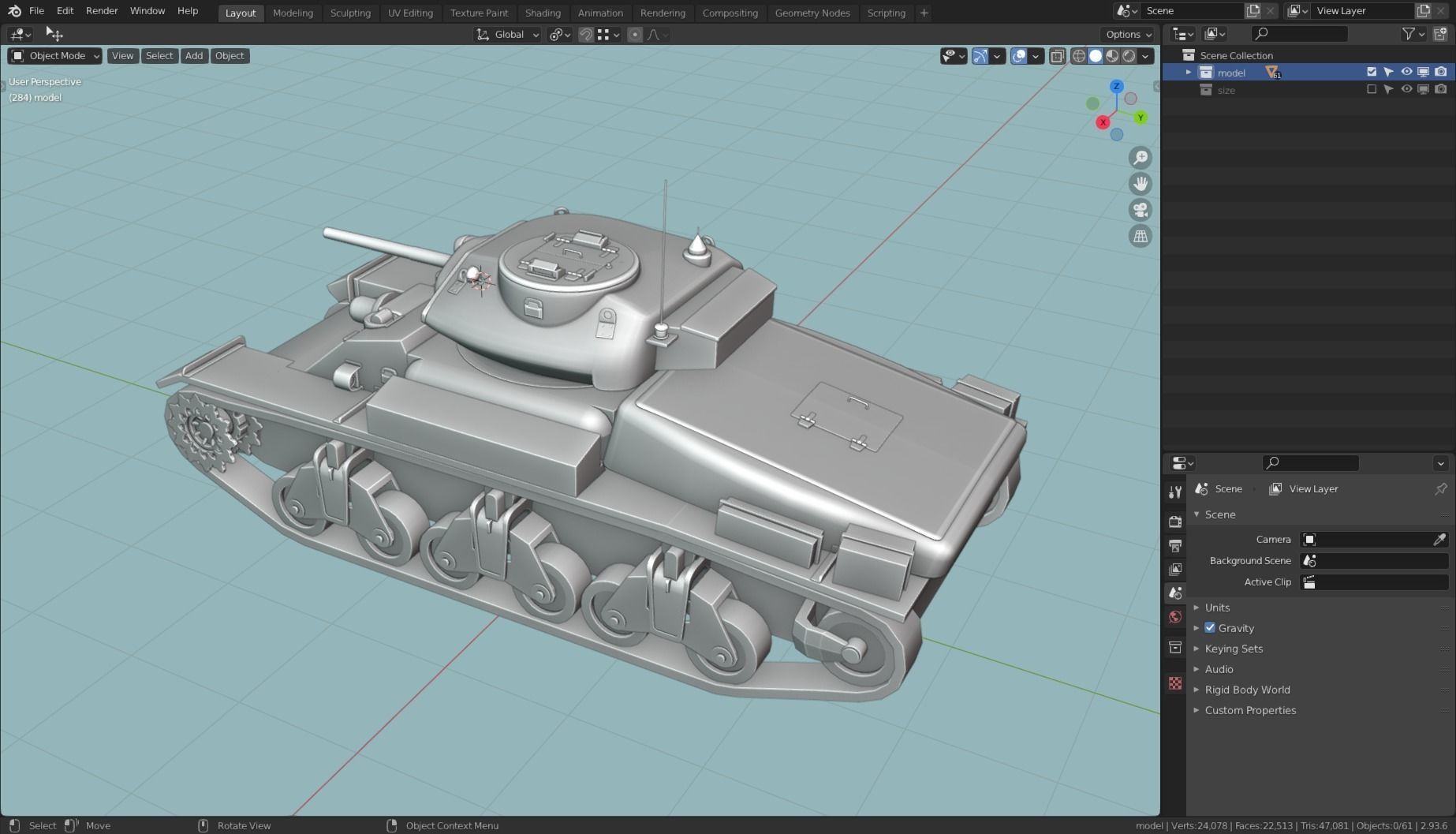This screenshot has height=834, width=1456.
Task: Toggle X-ray mode button
Action: (x=1058, y=56)
